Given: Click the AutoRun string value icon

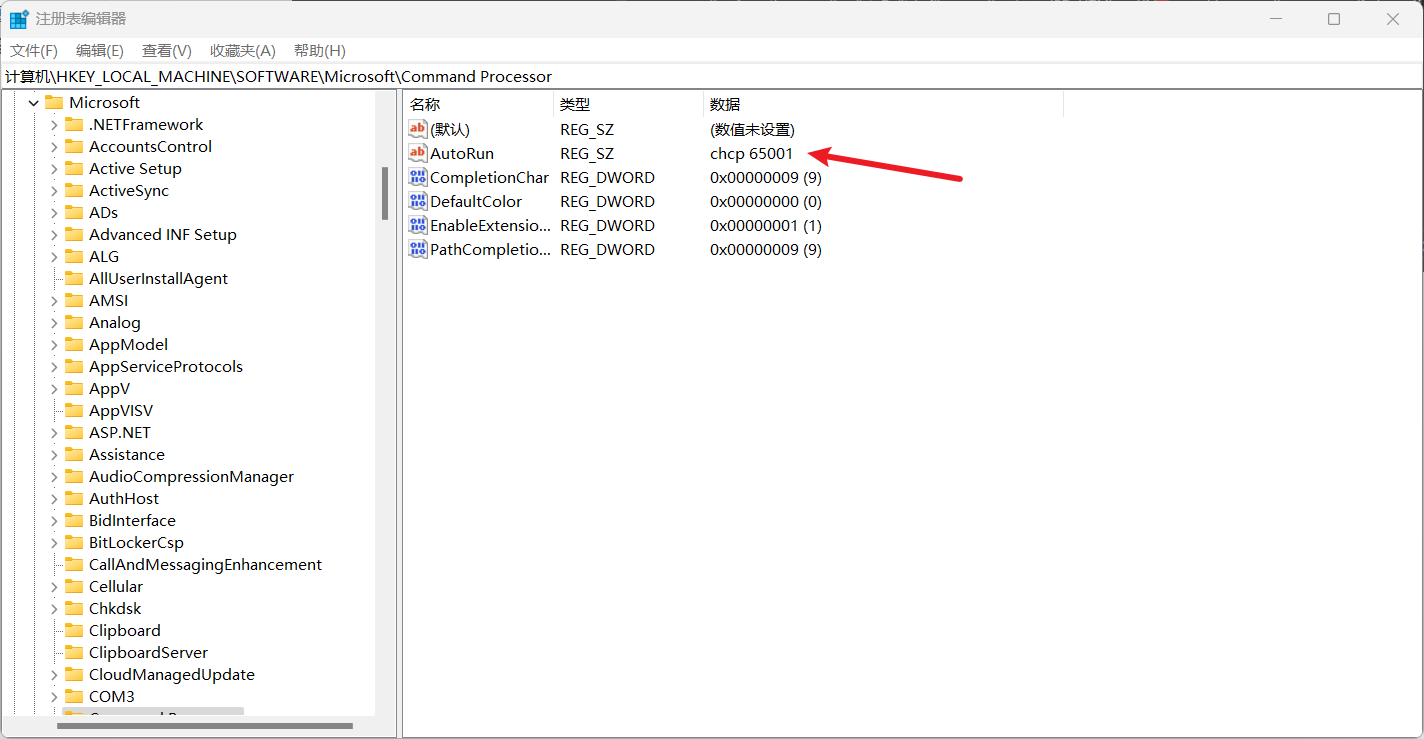Looking at the screenshot, I should tap(418, 153).
